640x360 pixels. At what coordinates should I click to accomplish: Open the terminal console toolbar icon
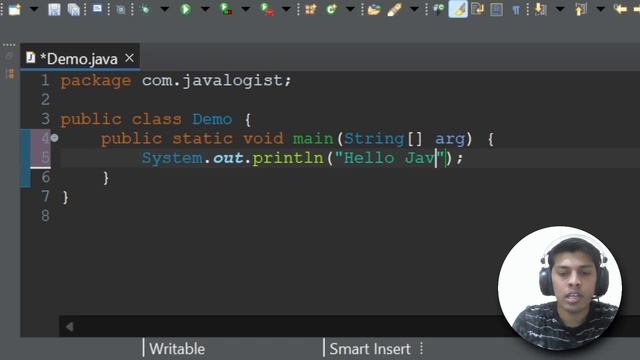pyautogui.click(x=98, y=9)
